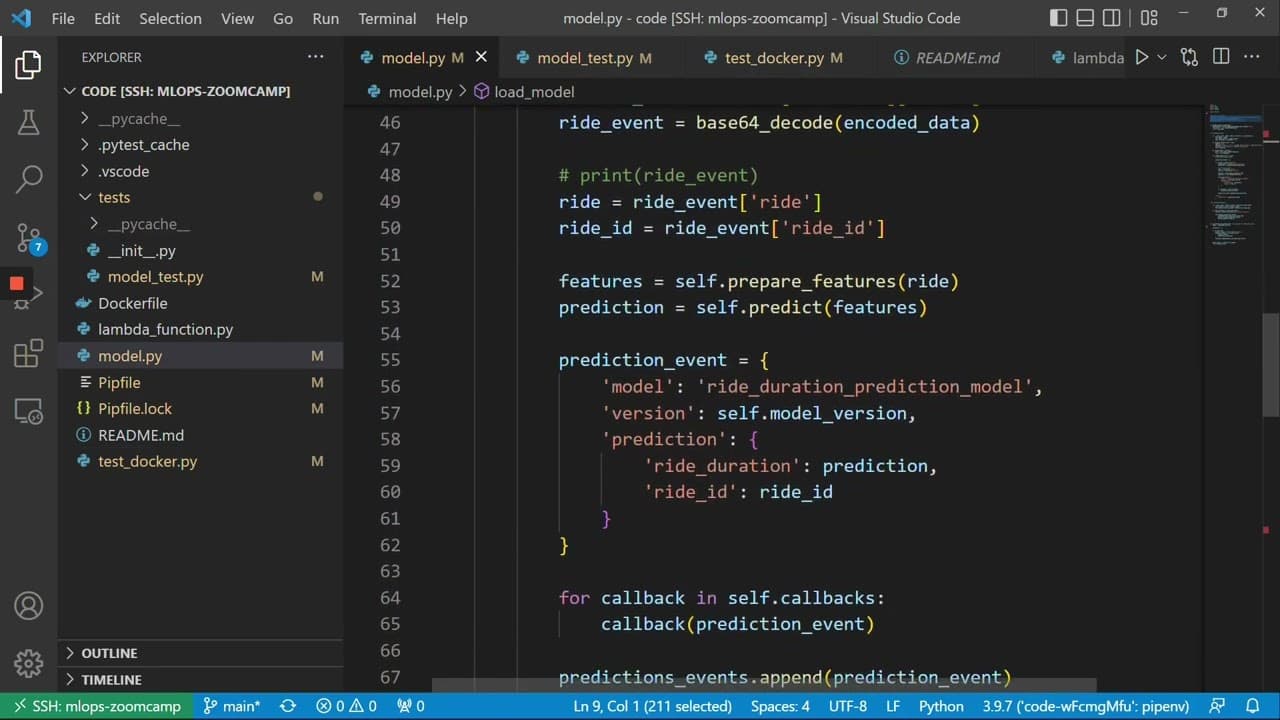Click the VS Code logo icon

coord(21,18)
